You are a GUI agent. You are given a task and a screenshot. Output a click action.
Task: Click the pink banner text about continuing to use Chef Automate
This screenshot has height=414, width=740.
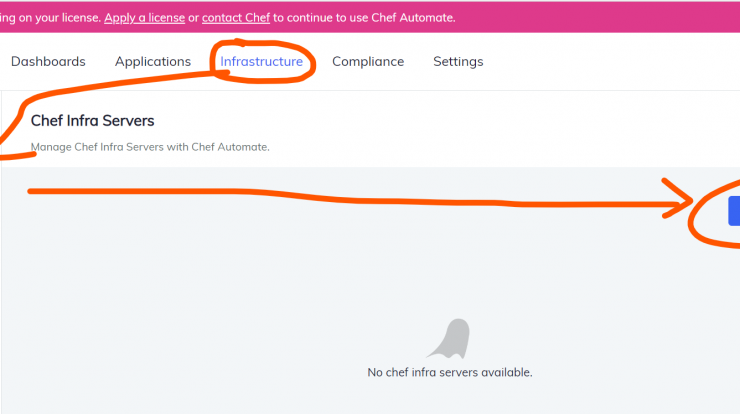364,18
